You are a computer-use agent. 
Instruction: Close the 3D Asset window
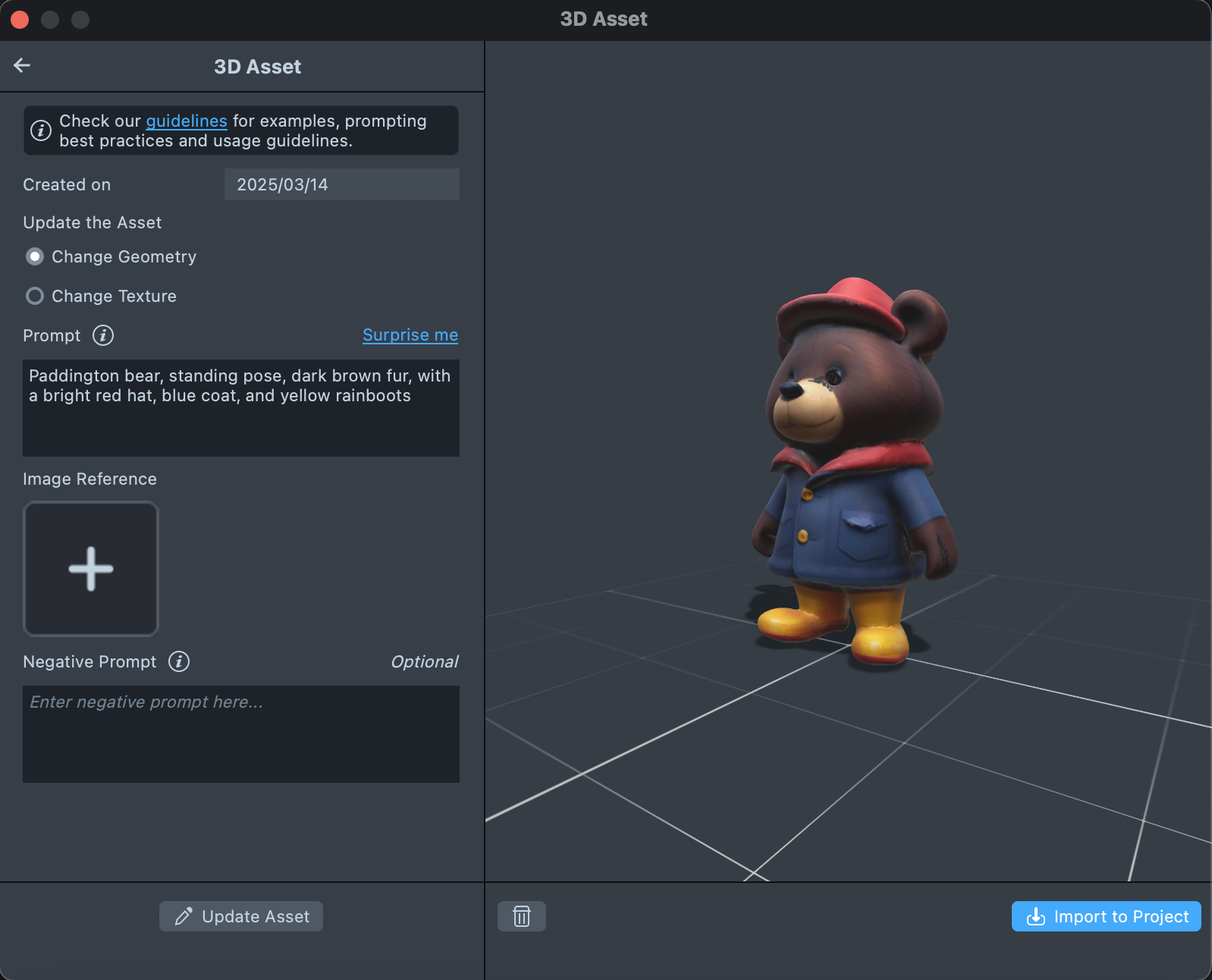[x=20, y=20]
